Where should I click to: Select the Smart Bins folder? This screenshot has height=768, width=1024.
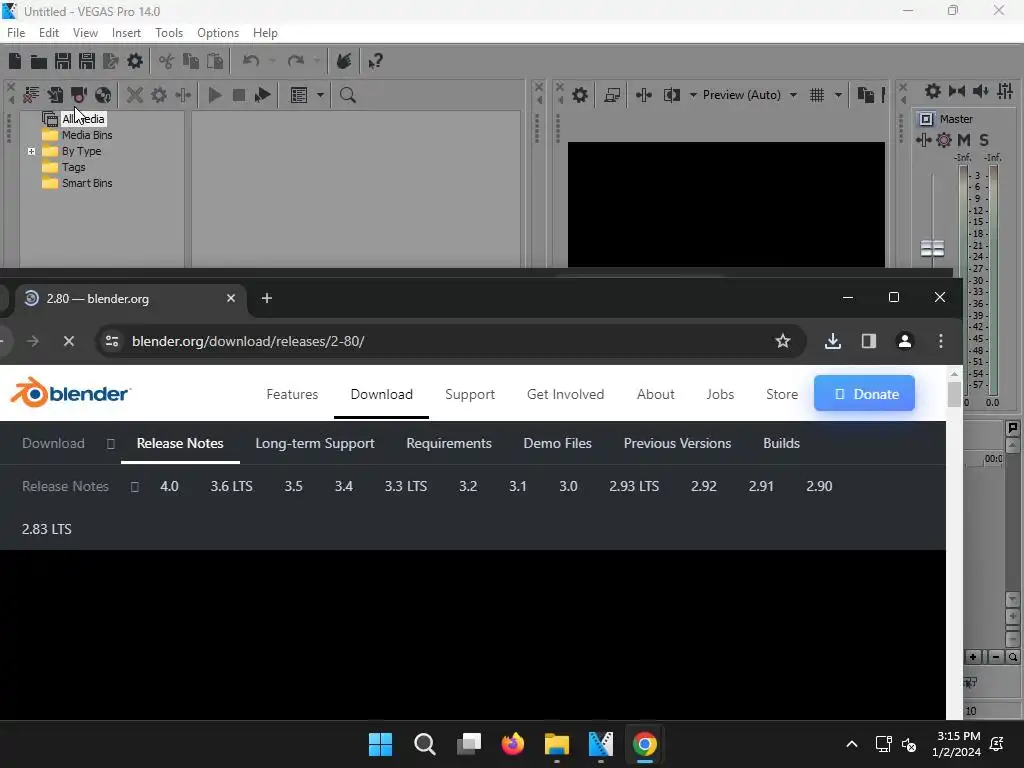[x=87, y=184]
